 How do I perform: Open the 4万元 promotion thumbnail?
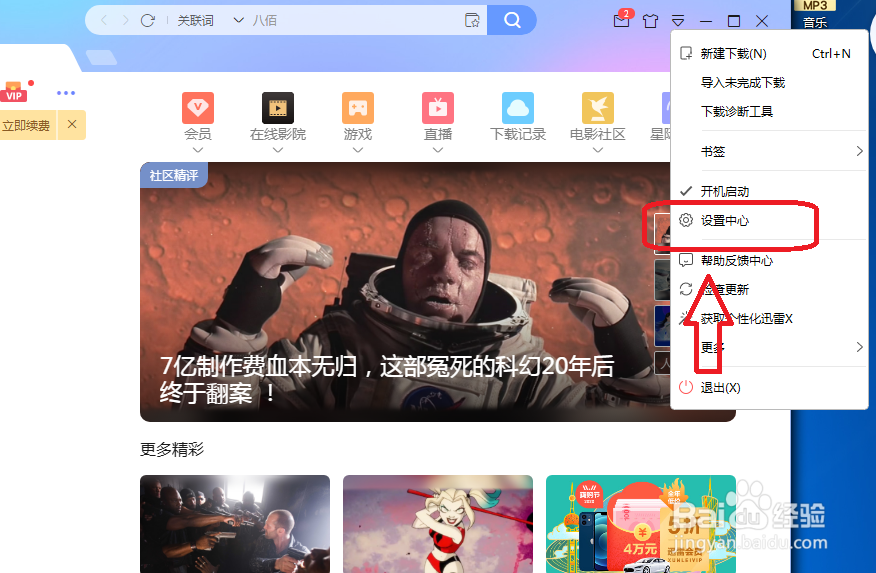[641, 524]
